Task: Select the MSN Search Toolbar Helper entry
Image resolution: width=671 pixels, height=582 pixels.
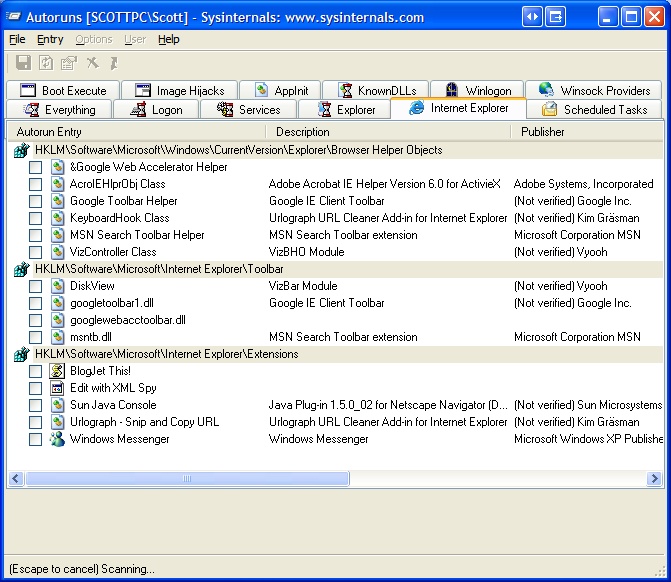Action: (x=137, y=235)
